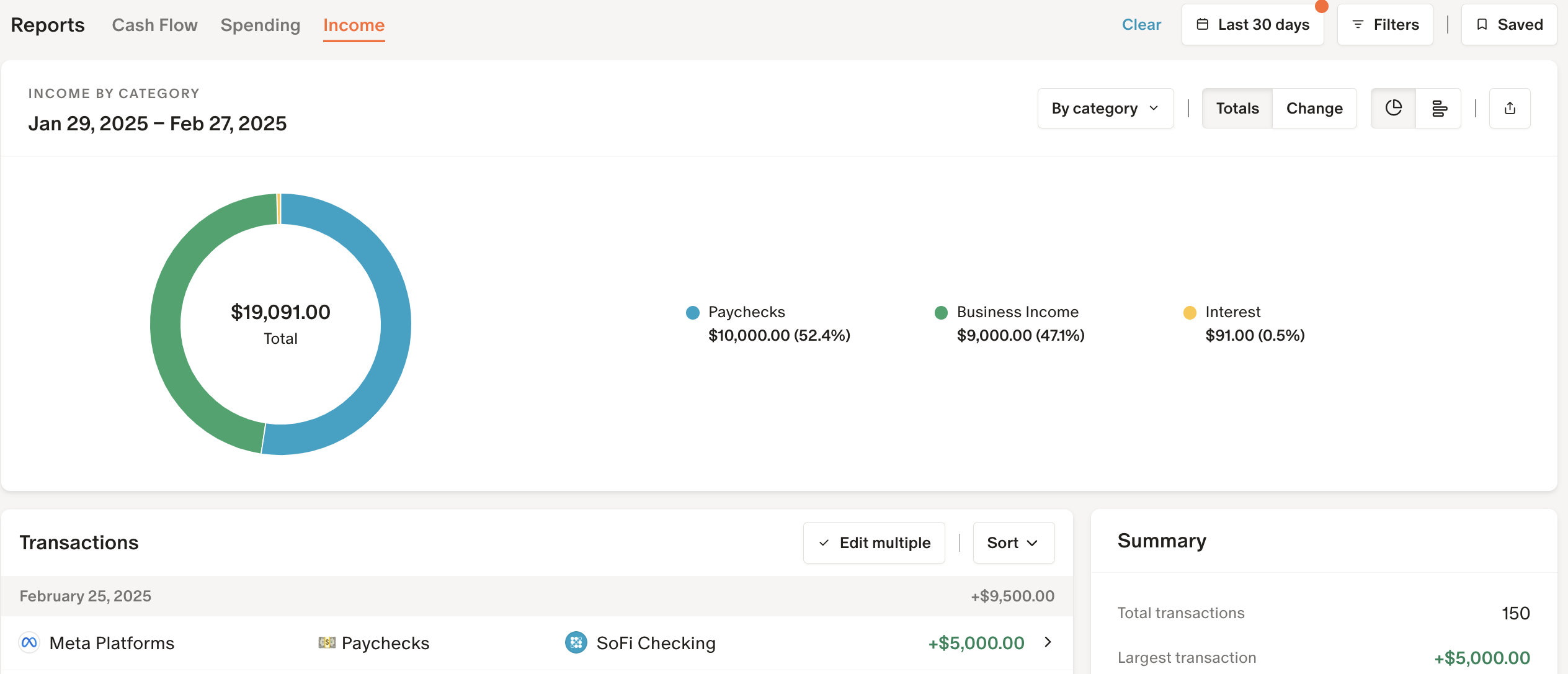Click the Clear filters link
The image size is (1568, 674).
point(1141,25)
